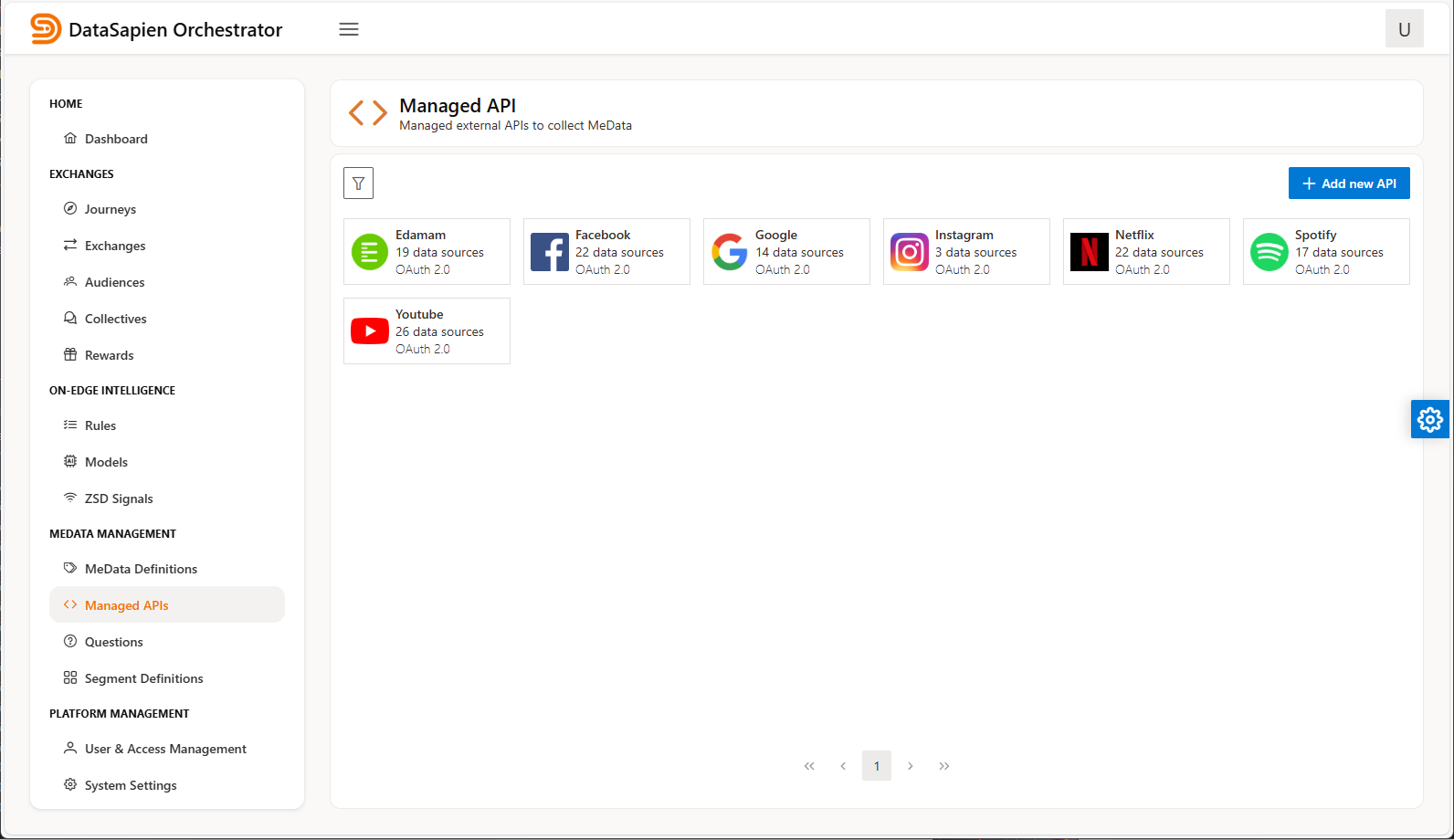Click '26 data sources' on Youtube card
The image size is (1454, 840).
439,331
